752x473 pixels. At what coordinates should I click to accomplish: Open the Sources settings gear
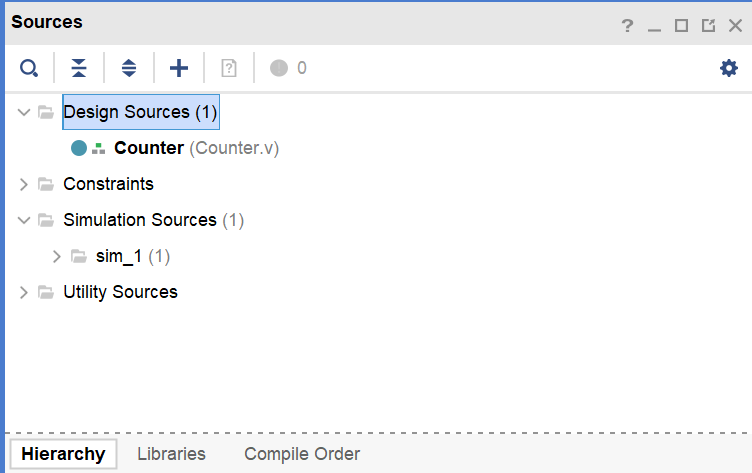click(x=729, y=68)
